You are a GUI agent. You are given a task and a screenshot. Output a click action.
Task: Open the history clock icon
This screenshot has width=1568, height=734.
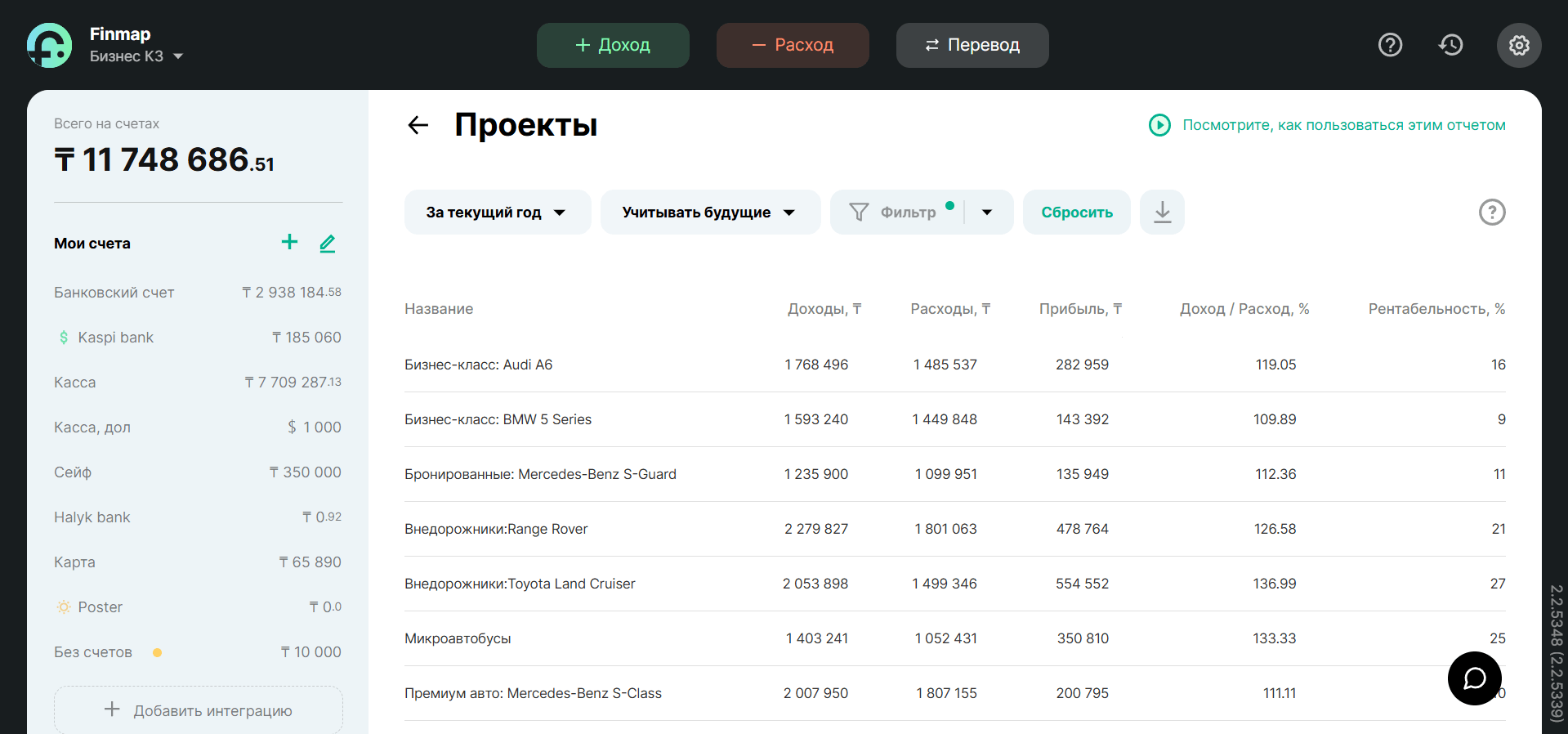(x=1451, y=45)
